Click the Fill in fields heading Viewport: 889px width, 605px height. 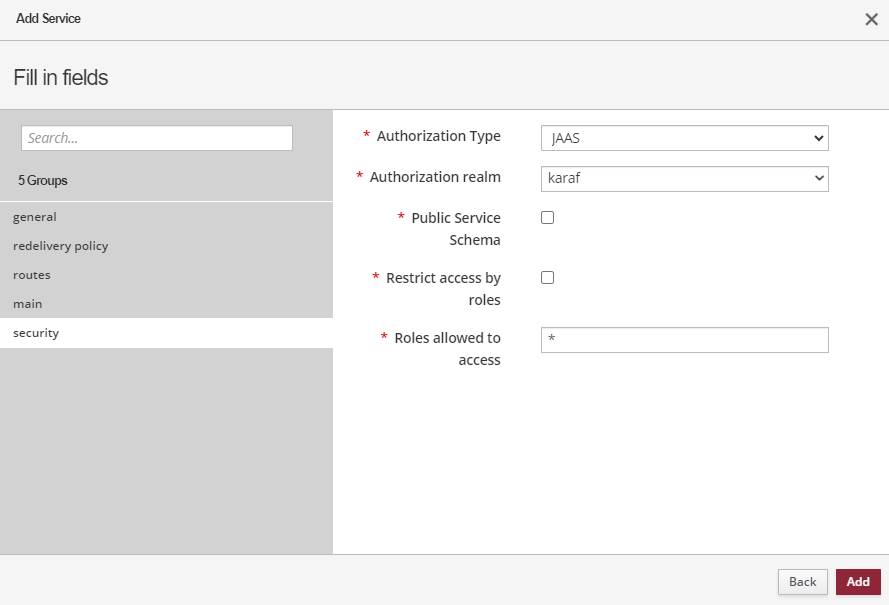59,77
